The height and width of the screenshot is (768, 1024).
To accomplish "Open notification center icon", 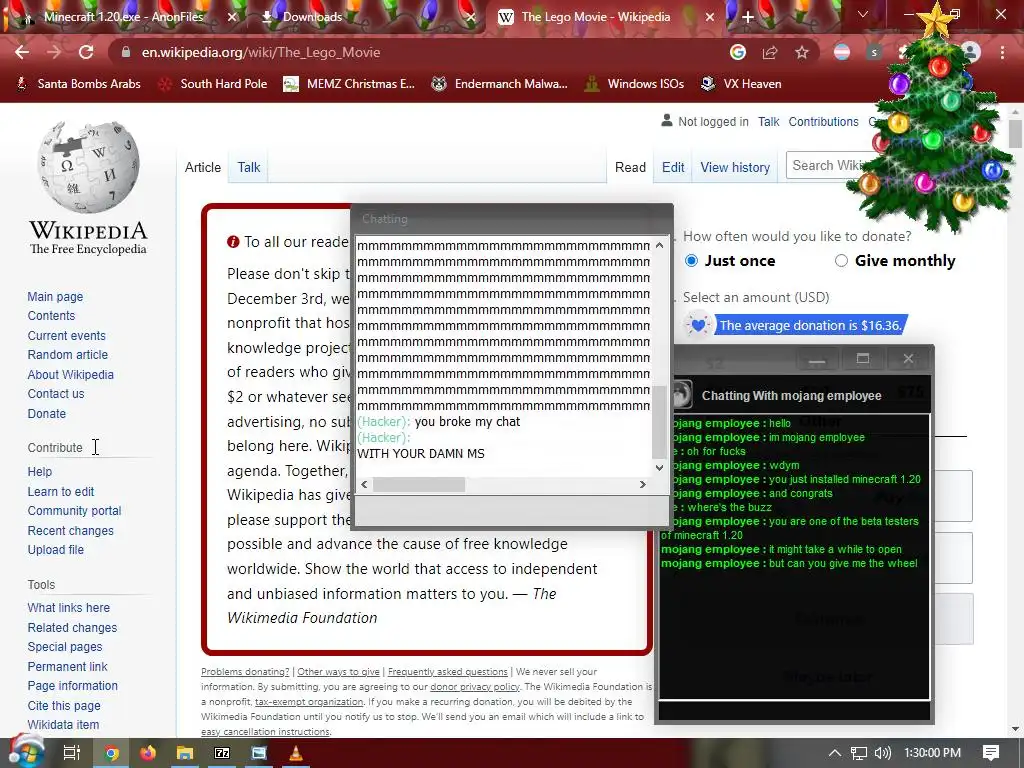I will (991, 753).
